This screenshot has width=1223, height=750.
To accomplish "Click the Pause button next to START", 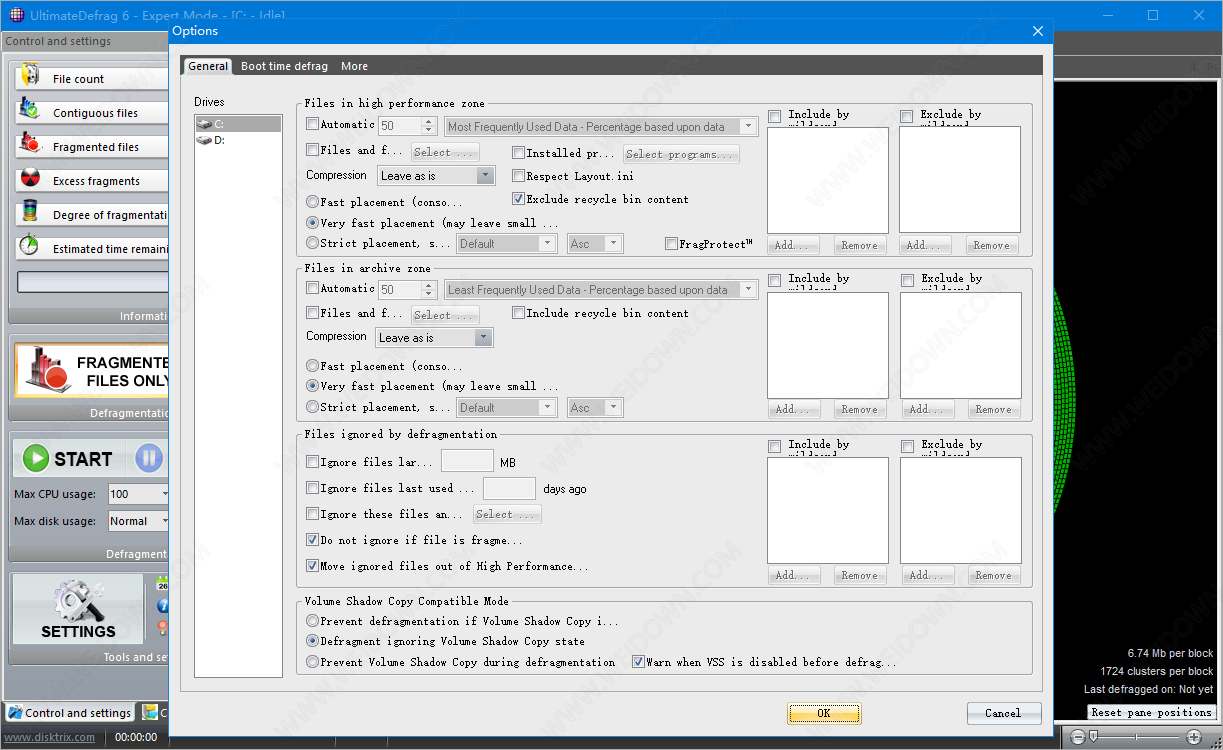I will tap(149, 459).
